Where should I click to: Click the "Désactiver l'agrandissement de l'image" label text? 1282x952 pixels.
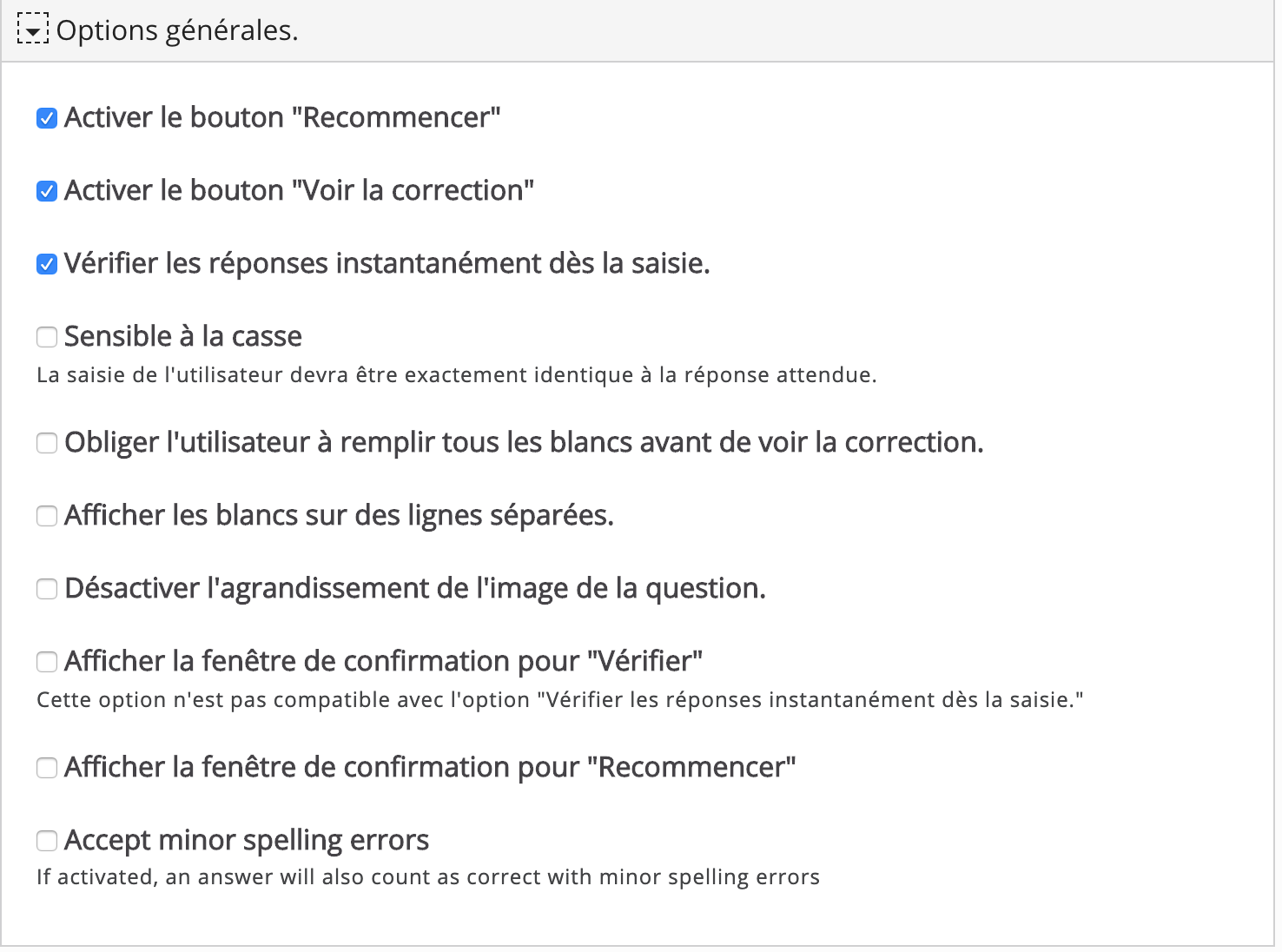pyautogui.click(x=415, y=589)
